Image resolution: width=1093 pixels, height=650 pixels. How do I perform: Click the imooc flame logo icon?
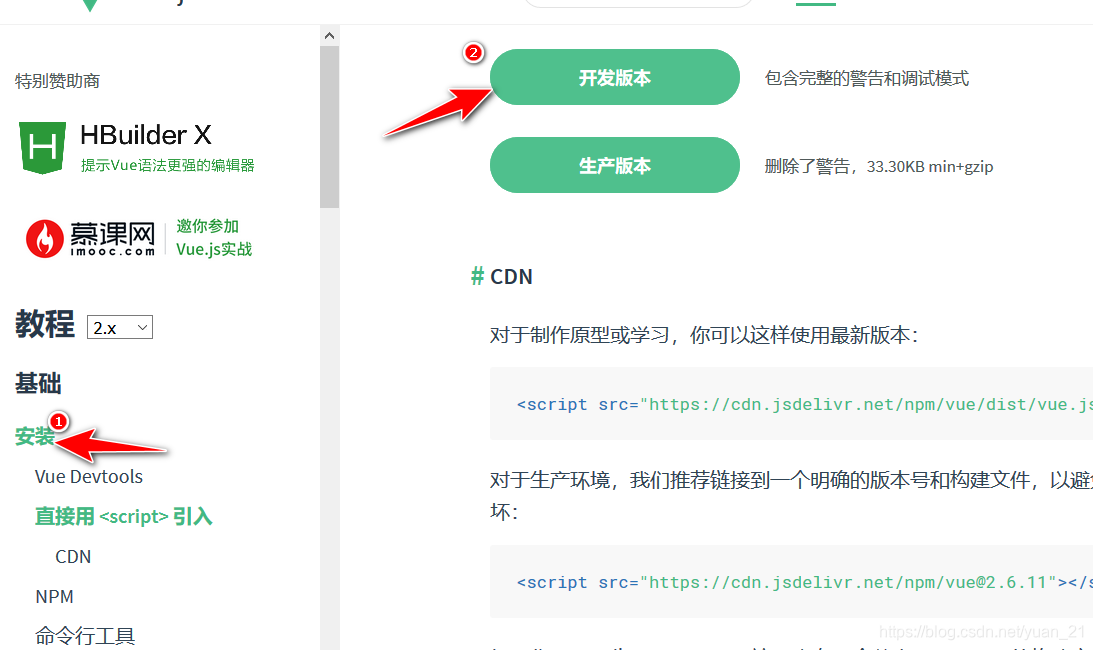pos(45,239)
